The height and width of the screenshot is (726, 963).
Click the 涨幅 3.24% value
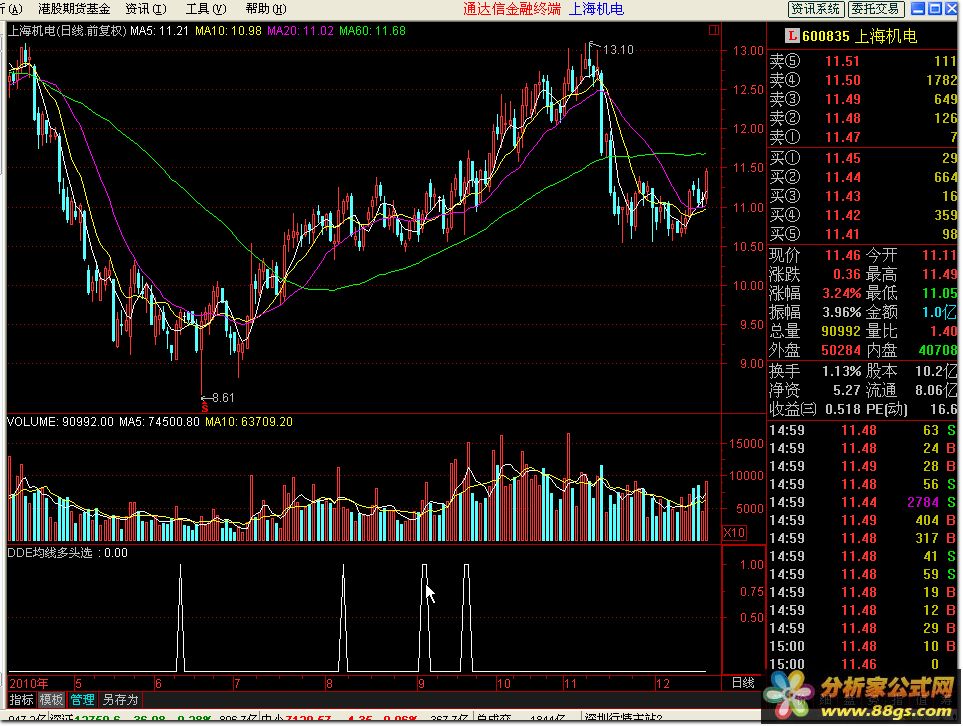pos(842,294)
